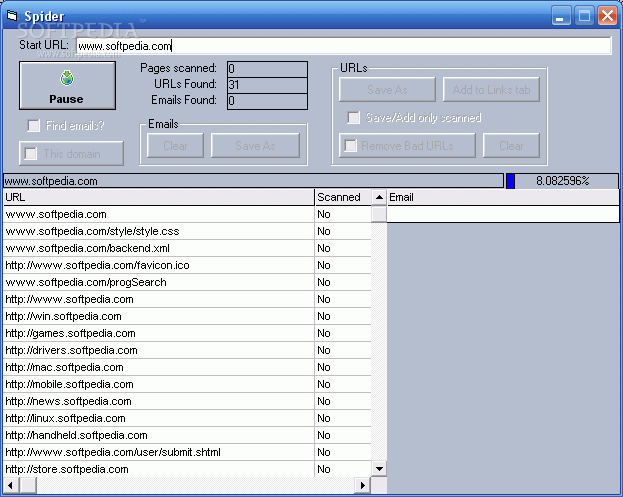Screen dimensions: 623x497
Task: Minimize the Spider window
Action: coord(561,16)
